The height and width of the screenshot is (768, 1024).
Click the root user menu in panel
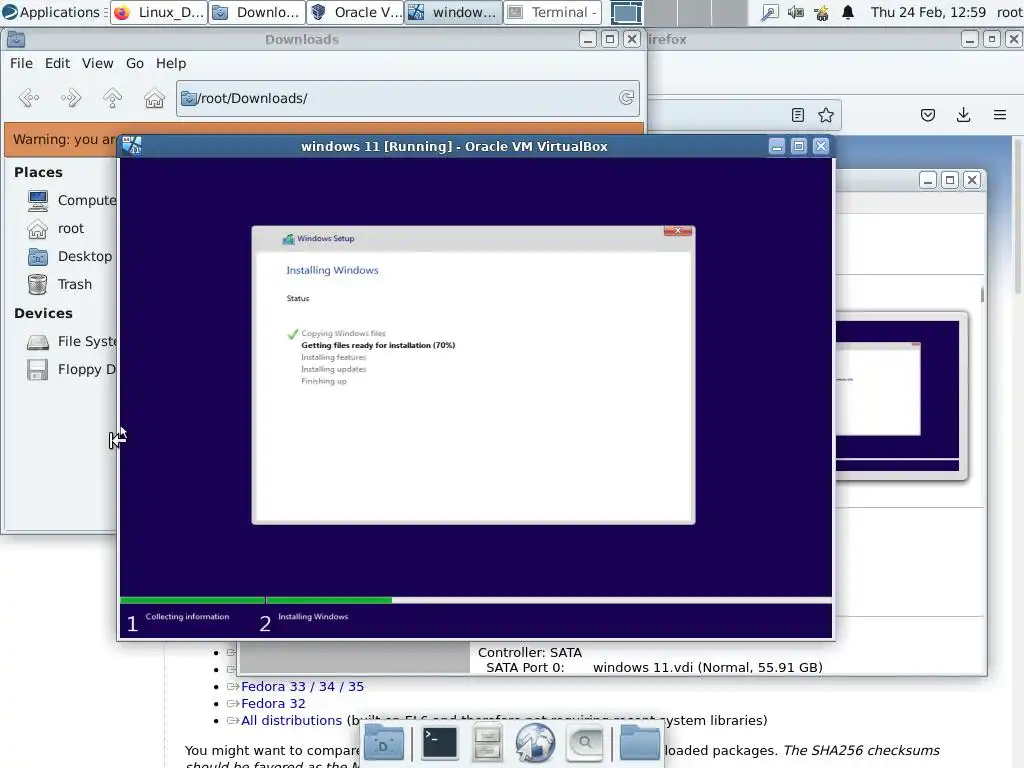tap(1009, 12)
